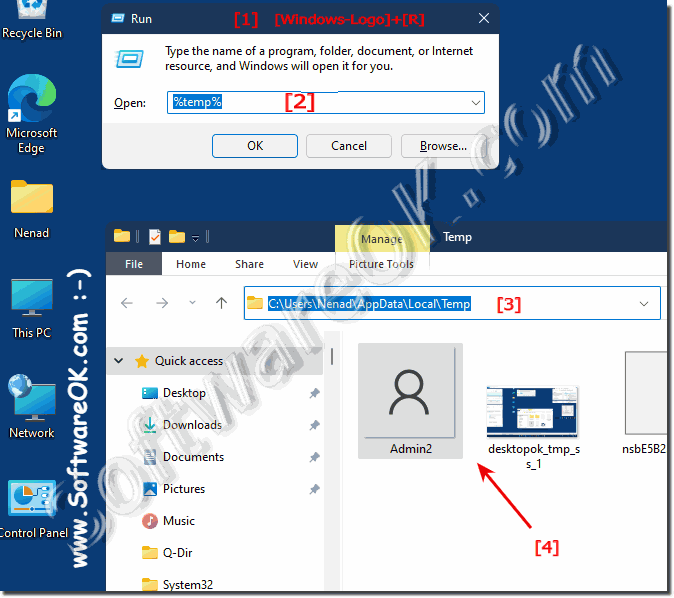Select the This PC desktop icon
The width and height of the screenshot is (674, 598).
pyautogui.click(x=31, y=310)
